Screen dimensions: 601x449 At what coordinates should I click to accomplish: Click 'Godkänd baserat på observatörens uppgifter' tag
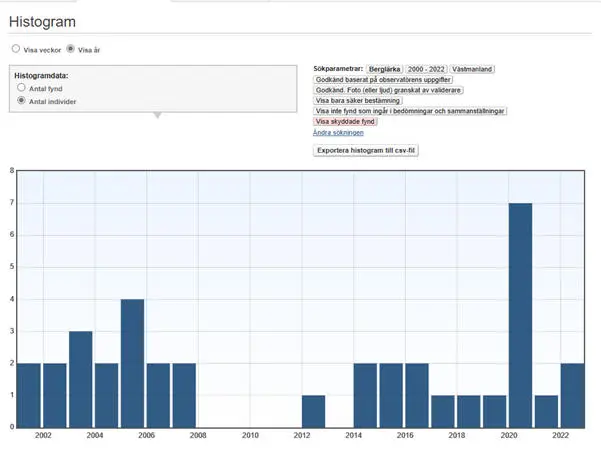click(384, 79)
